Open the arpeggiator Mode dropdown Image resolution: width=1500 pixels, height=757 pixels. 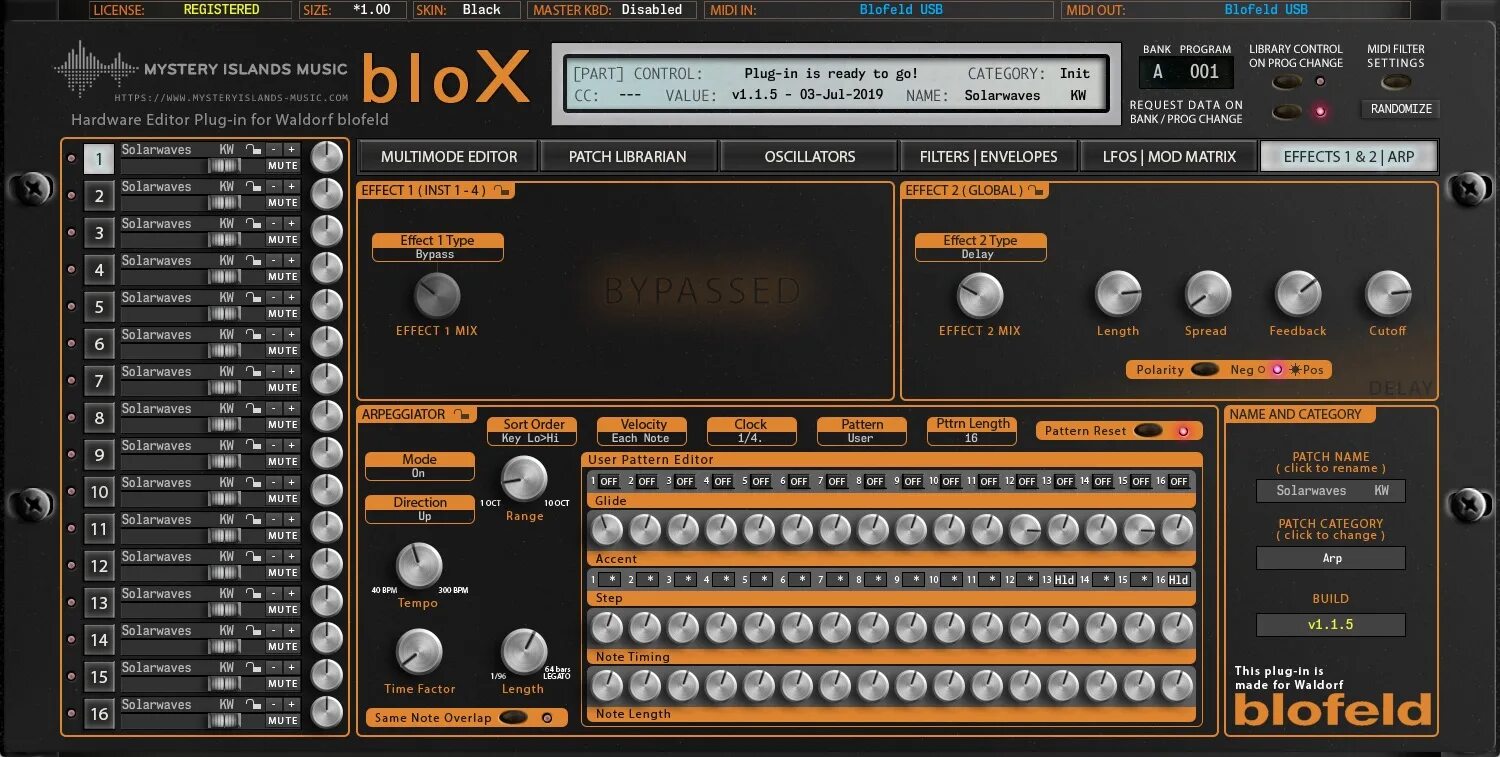(419, 466)
